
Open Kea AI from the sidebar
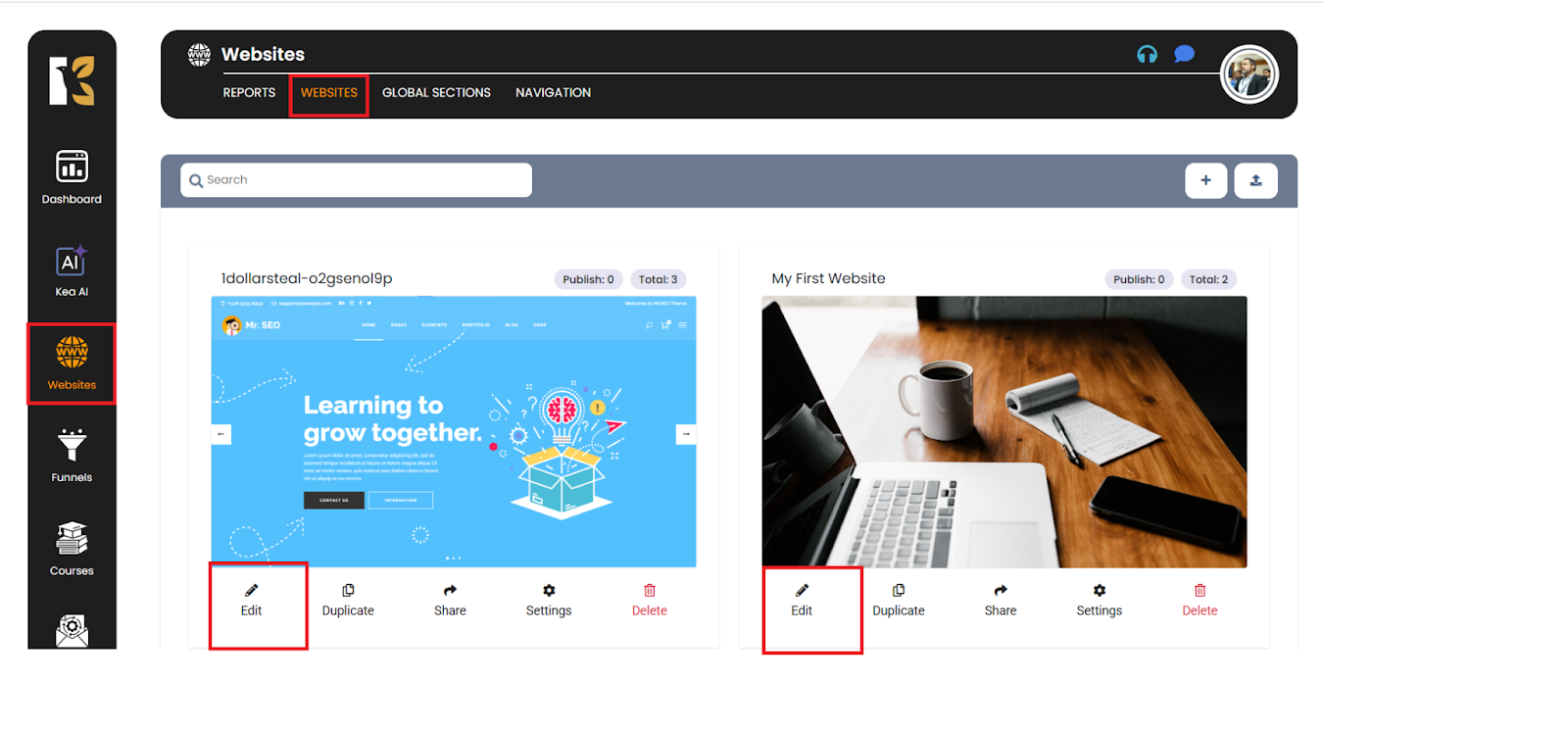point(72,270)
